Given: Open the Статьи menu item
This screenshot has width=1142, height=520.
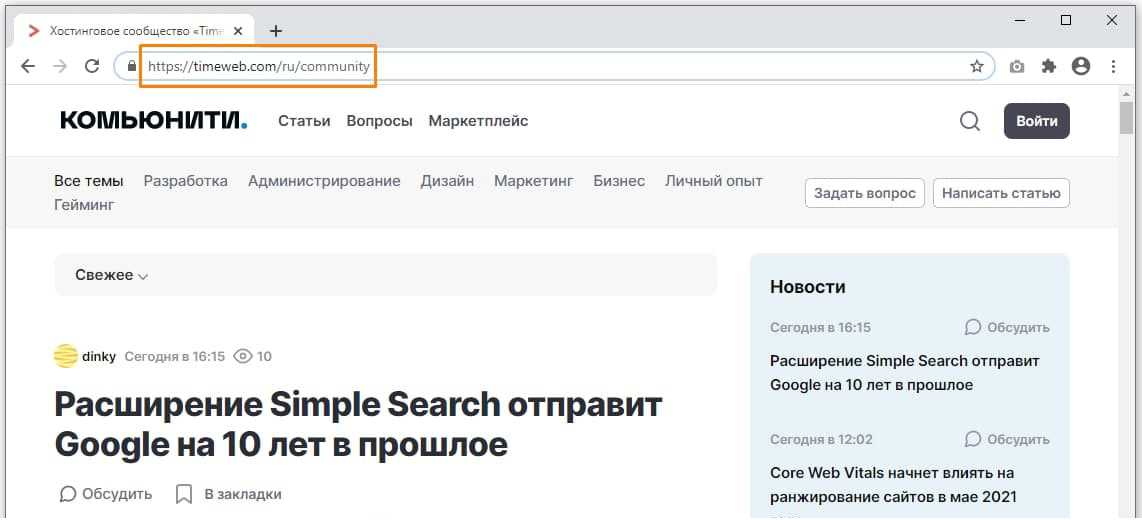Looking at the screenshot, I should click(304, 121).
